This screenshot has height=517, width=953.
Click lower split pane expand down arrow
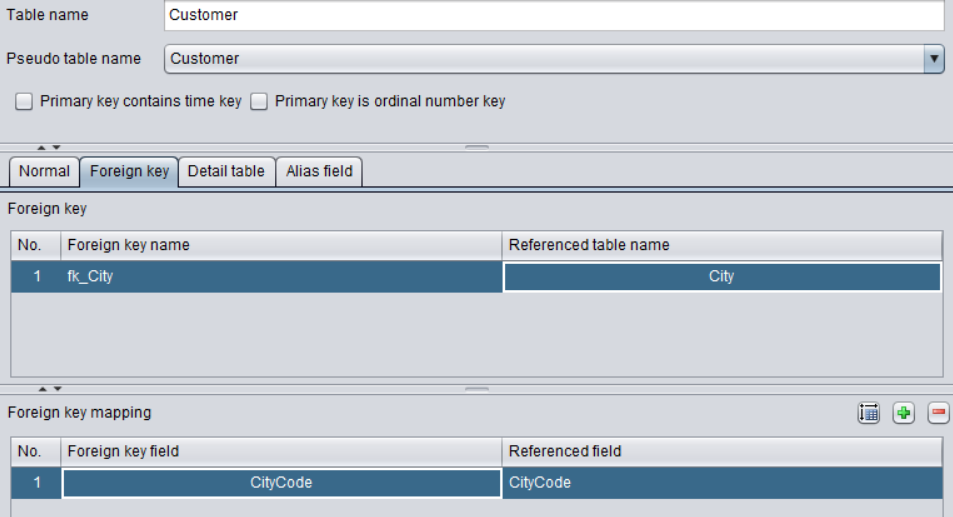58,389
